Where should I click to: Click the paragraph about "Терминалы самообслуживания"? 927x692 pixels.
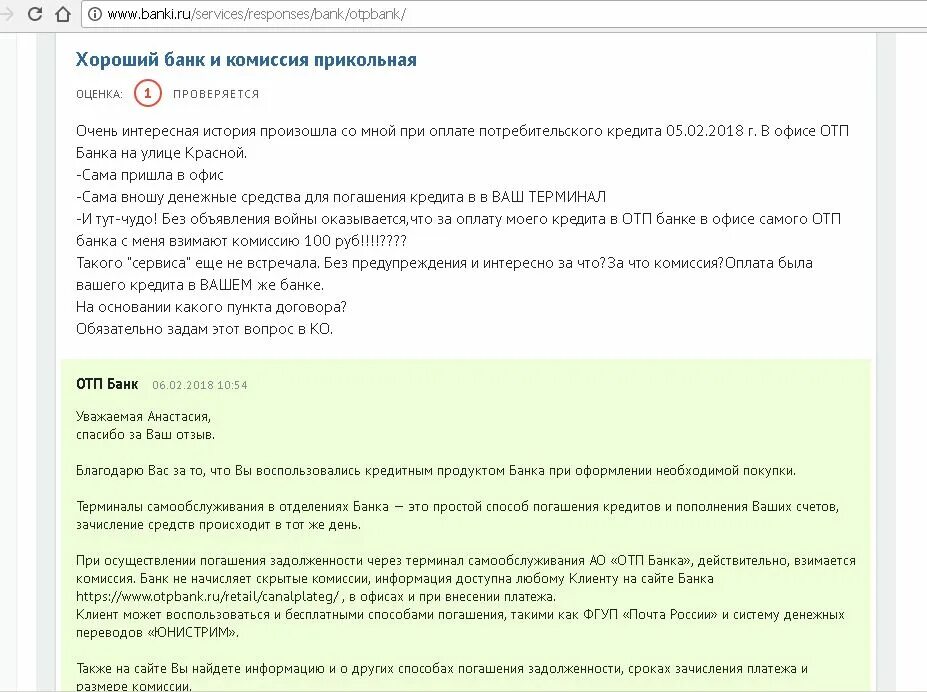click(x=458, y=515)
